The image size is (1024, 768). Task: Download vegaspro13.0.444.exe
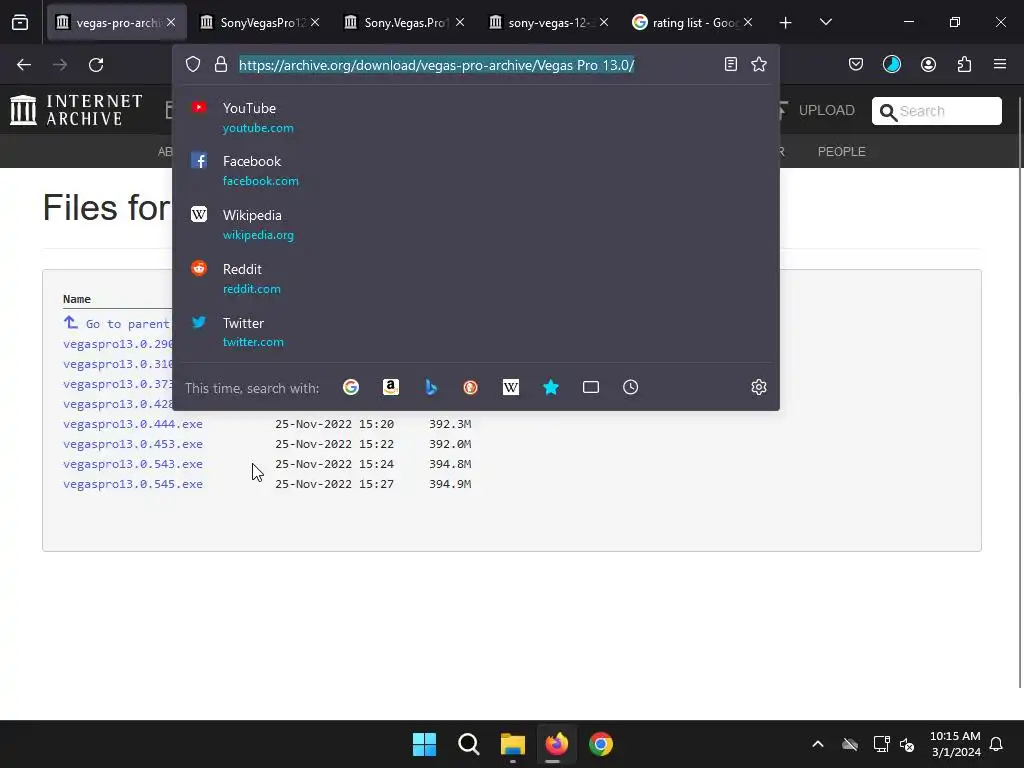[x=133, y=424]
